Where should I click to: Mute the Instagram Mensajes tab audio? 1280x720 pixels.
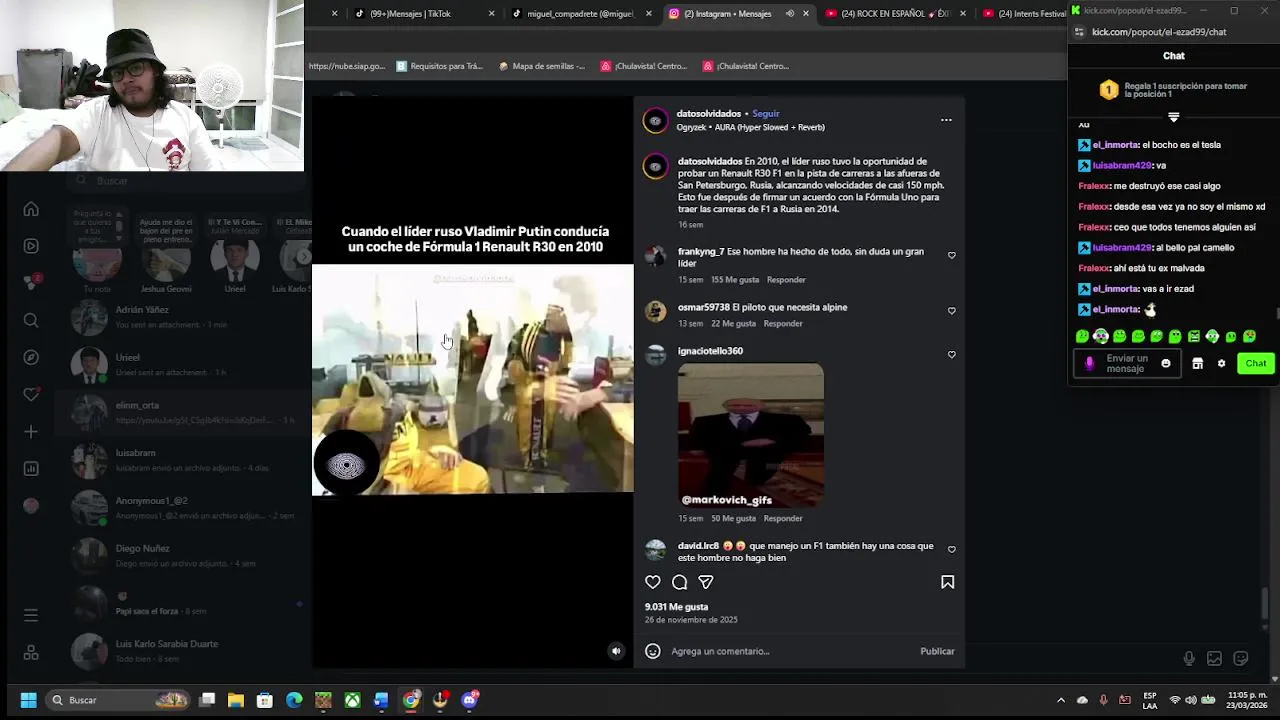(790, 14)
